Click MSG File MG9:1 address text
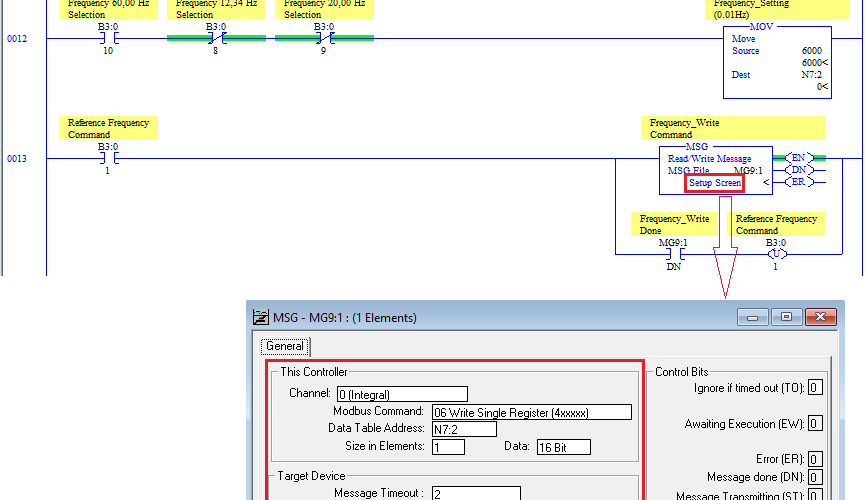Viewport: 867px width, 500px height. pyautogui.click(x=748, y=170)
